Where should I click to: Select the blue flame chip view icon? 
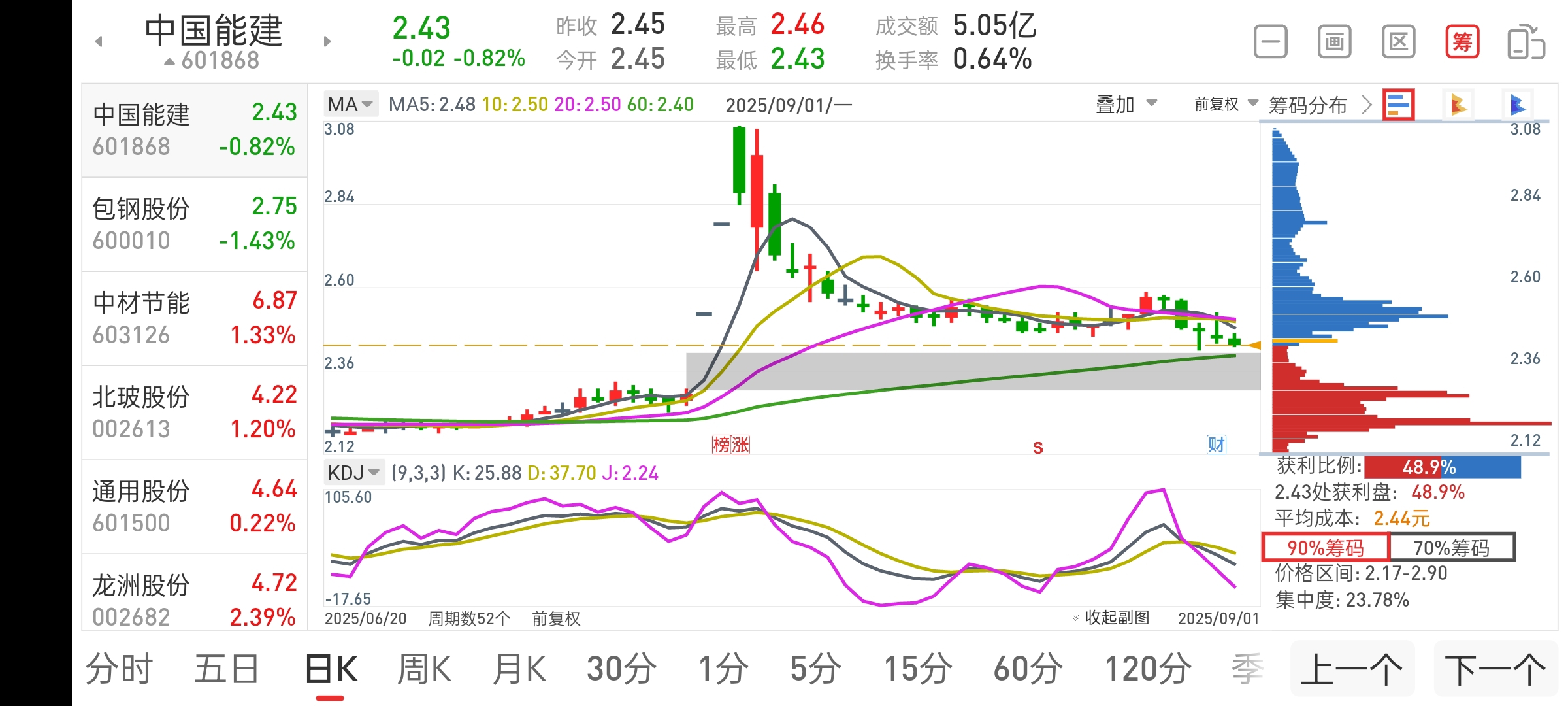tap(1517, 105)
